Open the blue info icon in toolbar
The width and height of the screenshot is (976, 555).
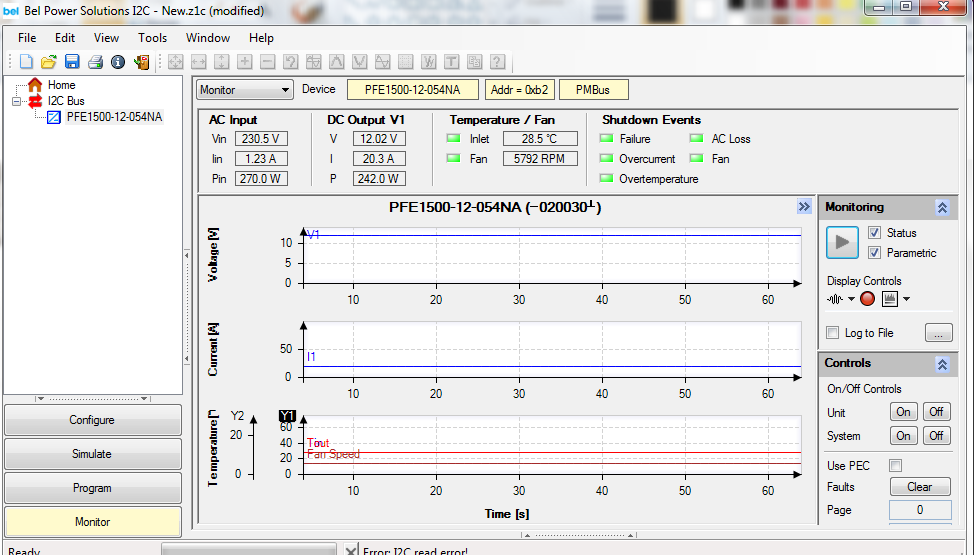pos(118,62)
